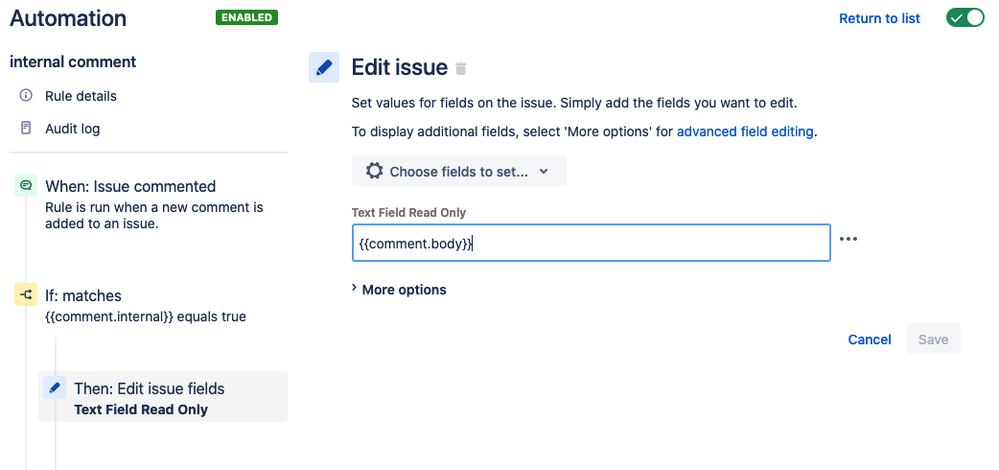
Task: Click the pencil icon on Then: Edit issue fields
Action: (55, 388)
